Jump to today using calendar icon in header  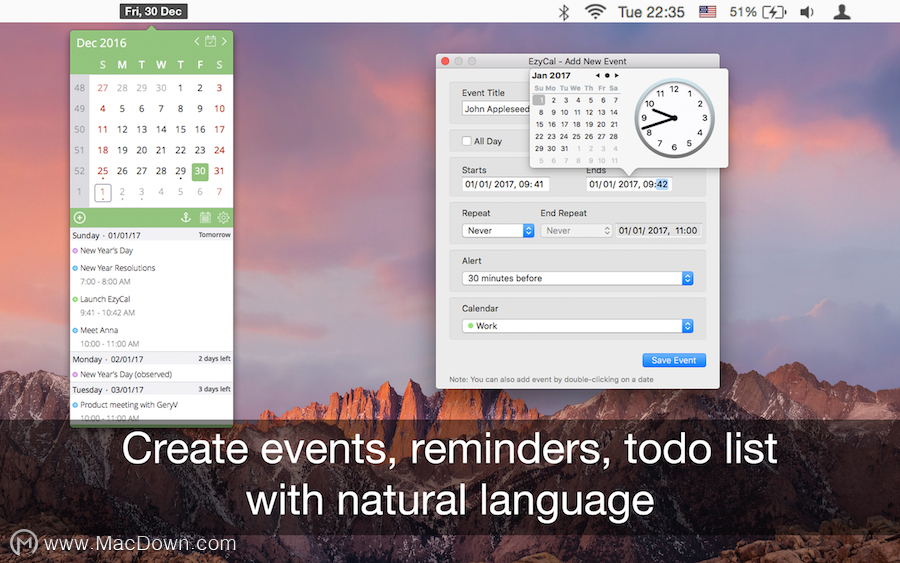211,41
